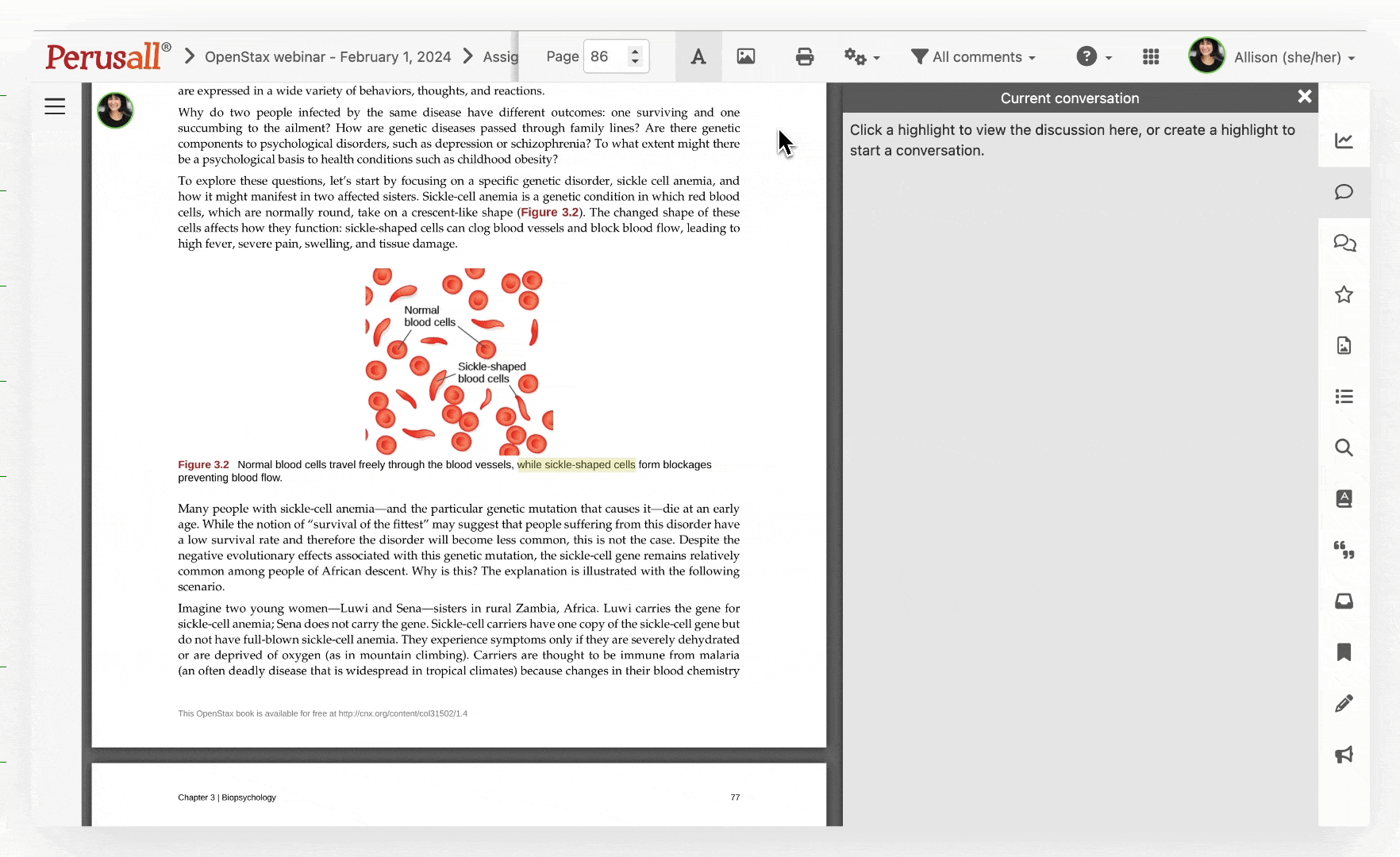Image resolution: width=1400 pixels, height=857 pixels.
Task: Open the hamburger menu in the reader
Action: (55, 106)
